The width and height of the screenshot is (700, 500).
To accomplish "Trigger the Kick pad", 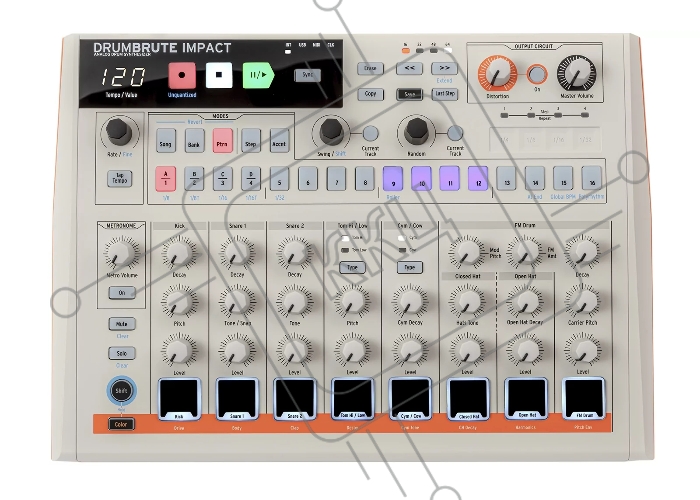I will tap(179, 399).
